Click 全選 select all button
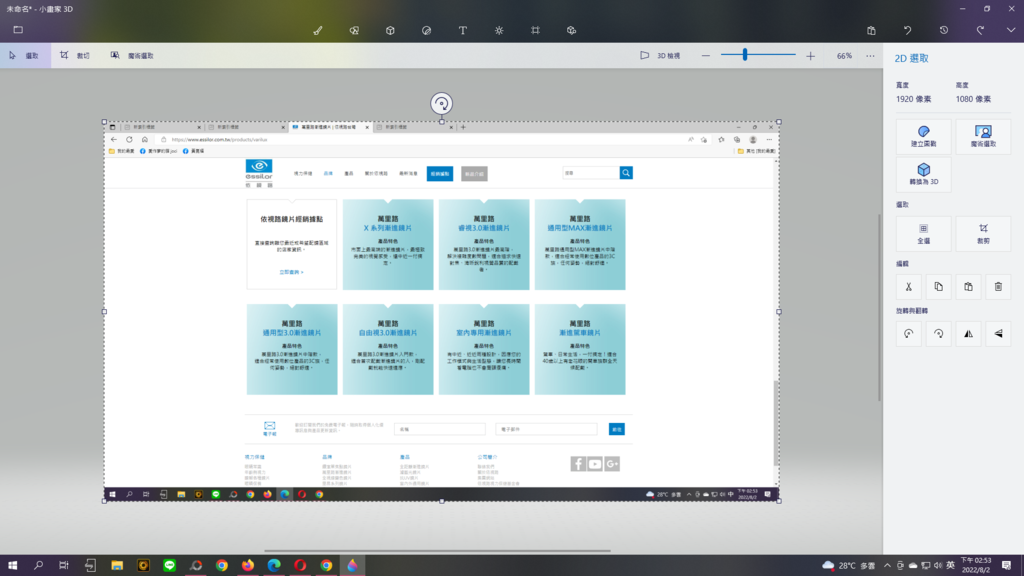 (x=923, y=234)
